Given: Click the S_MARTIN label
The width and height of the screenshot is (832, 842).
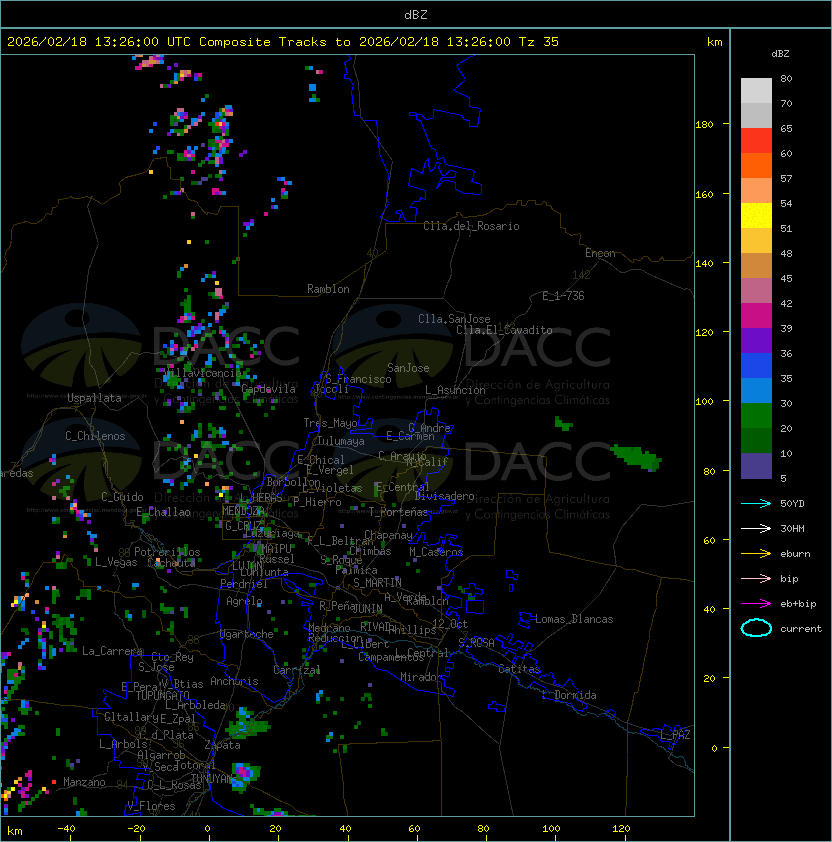Looking at the screenshot, I should pos(377,583).
